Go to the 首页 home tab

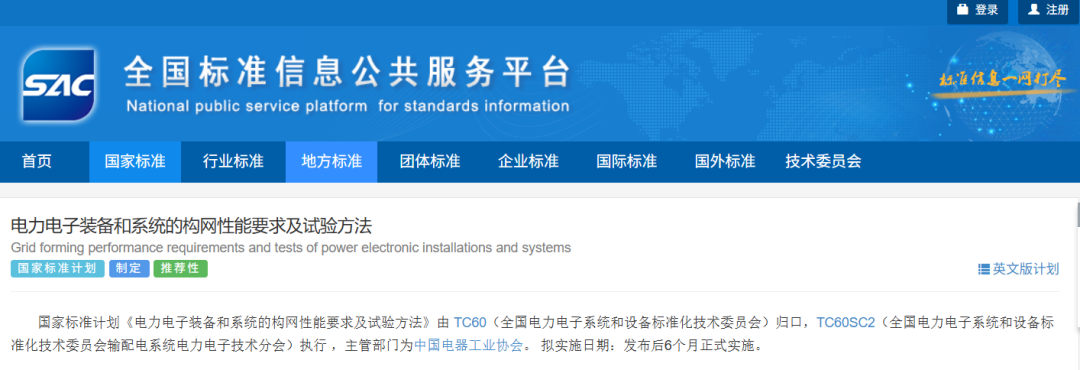(x=37, y=162)
